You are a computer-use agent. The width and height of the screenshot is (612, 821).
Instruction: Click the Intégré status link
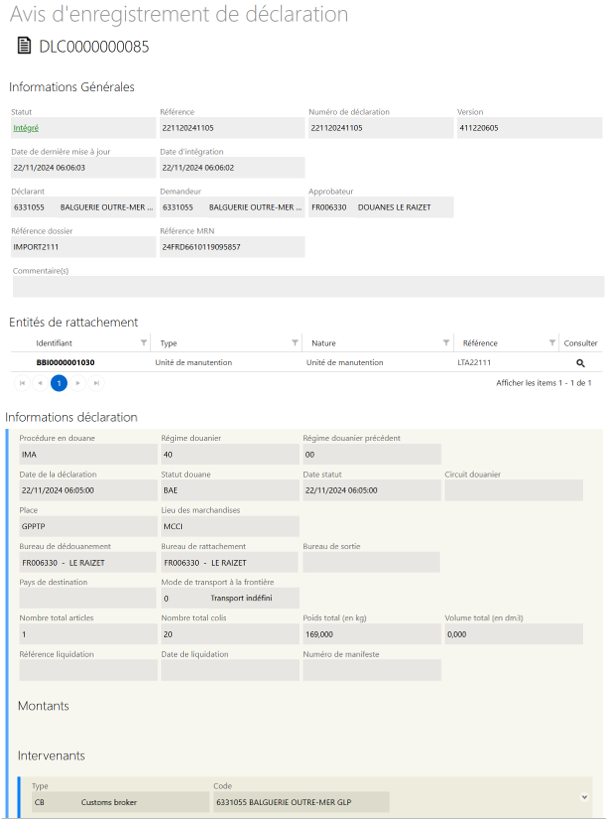(x=25, y=128)
